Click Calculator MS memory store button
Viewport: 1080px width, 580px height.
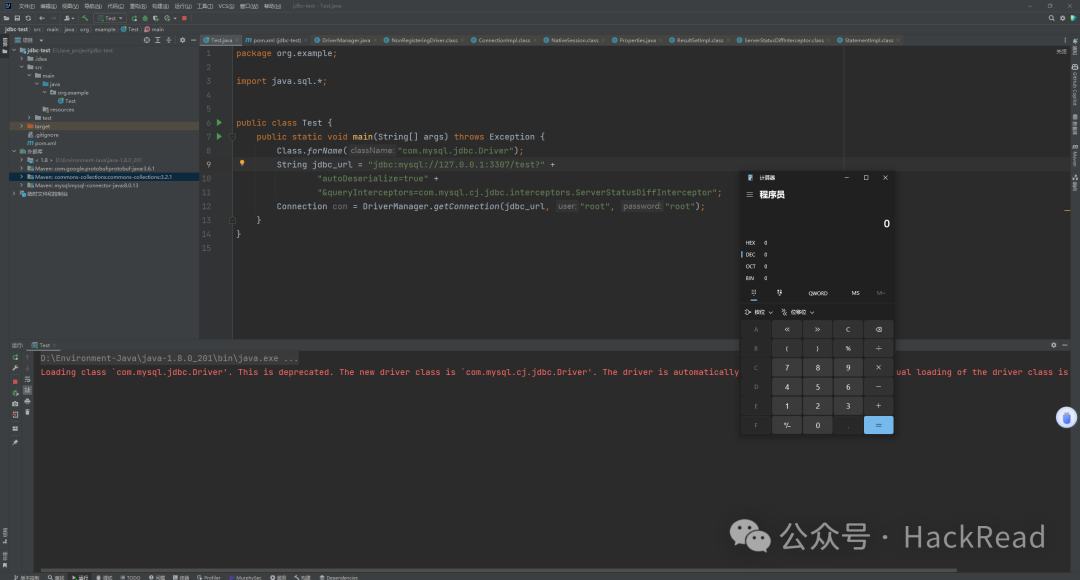pos(855,293)
